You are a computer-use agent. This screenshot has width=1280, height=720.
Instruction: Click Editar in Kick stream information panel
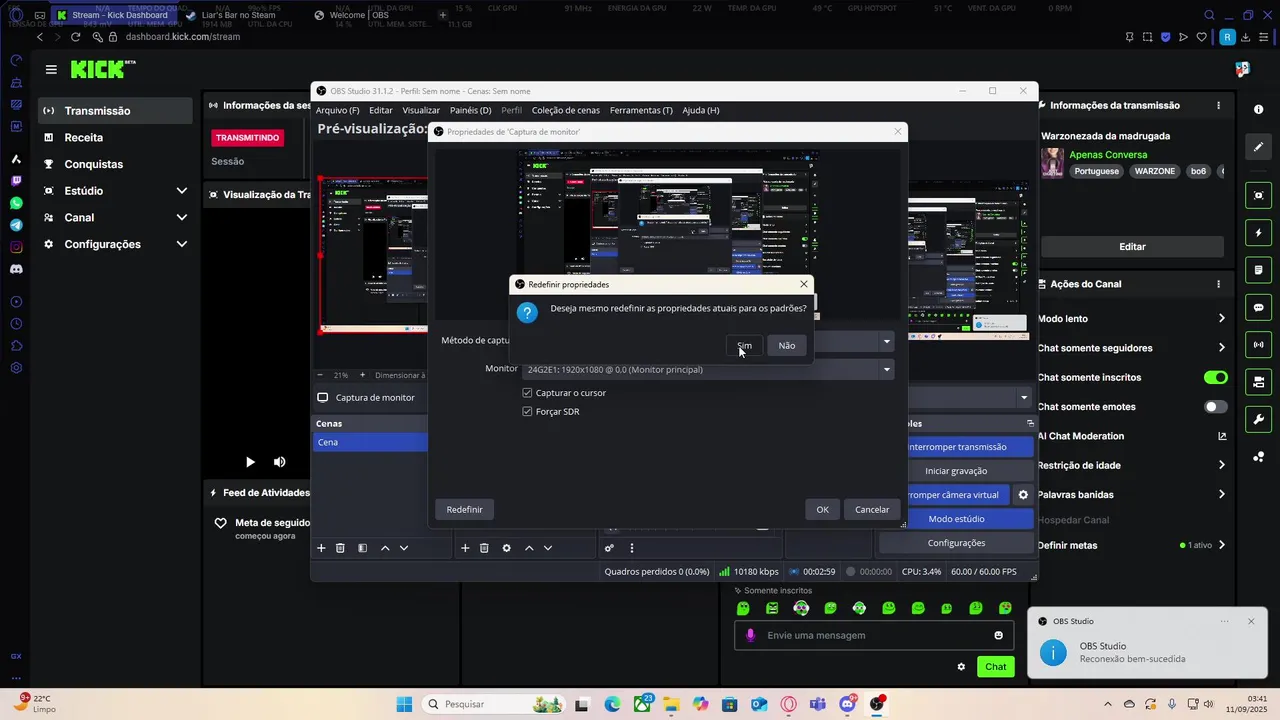click(1132, 246)
